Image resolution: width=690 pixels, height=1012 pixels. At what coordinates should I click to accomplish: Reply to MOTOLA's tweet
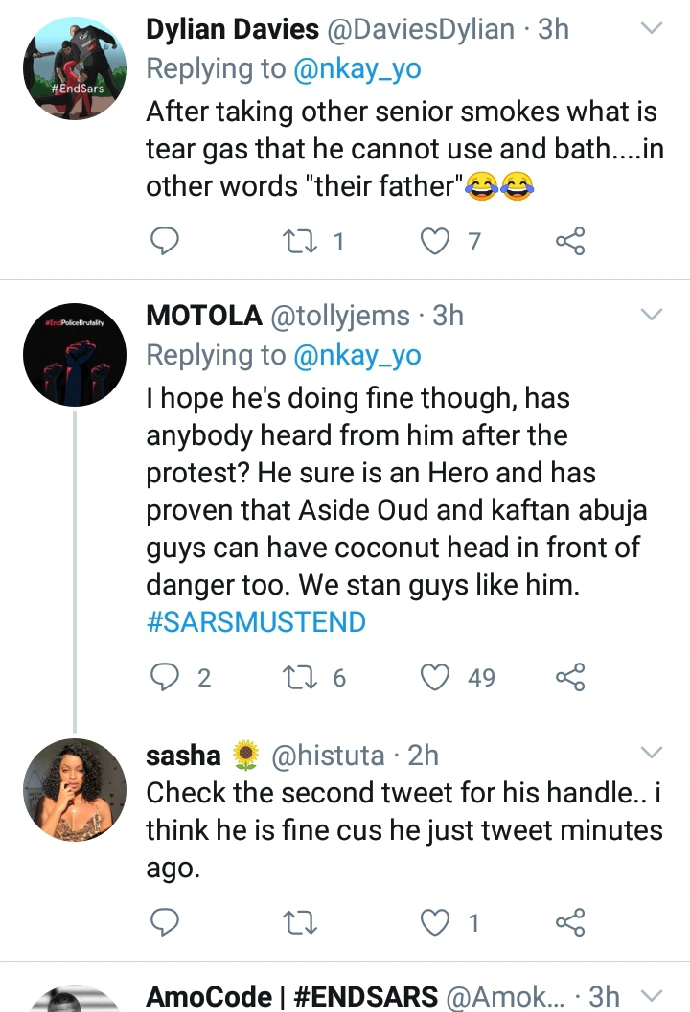pyautogui.click(x=165, y=678)
